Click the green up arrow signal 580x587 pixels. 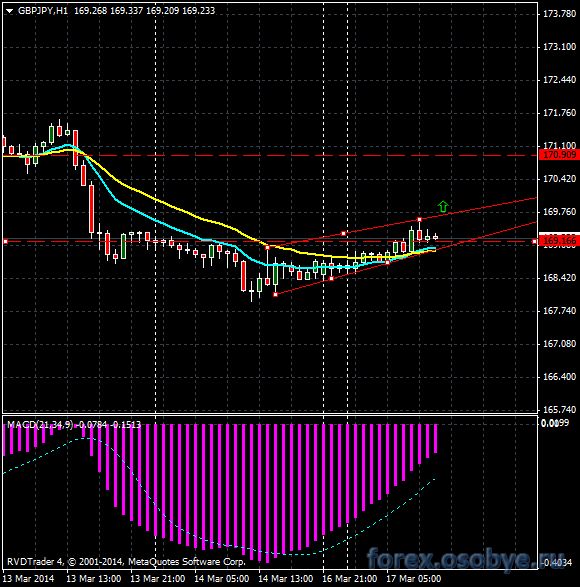pos(443,207)
